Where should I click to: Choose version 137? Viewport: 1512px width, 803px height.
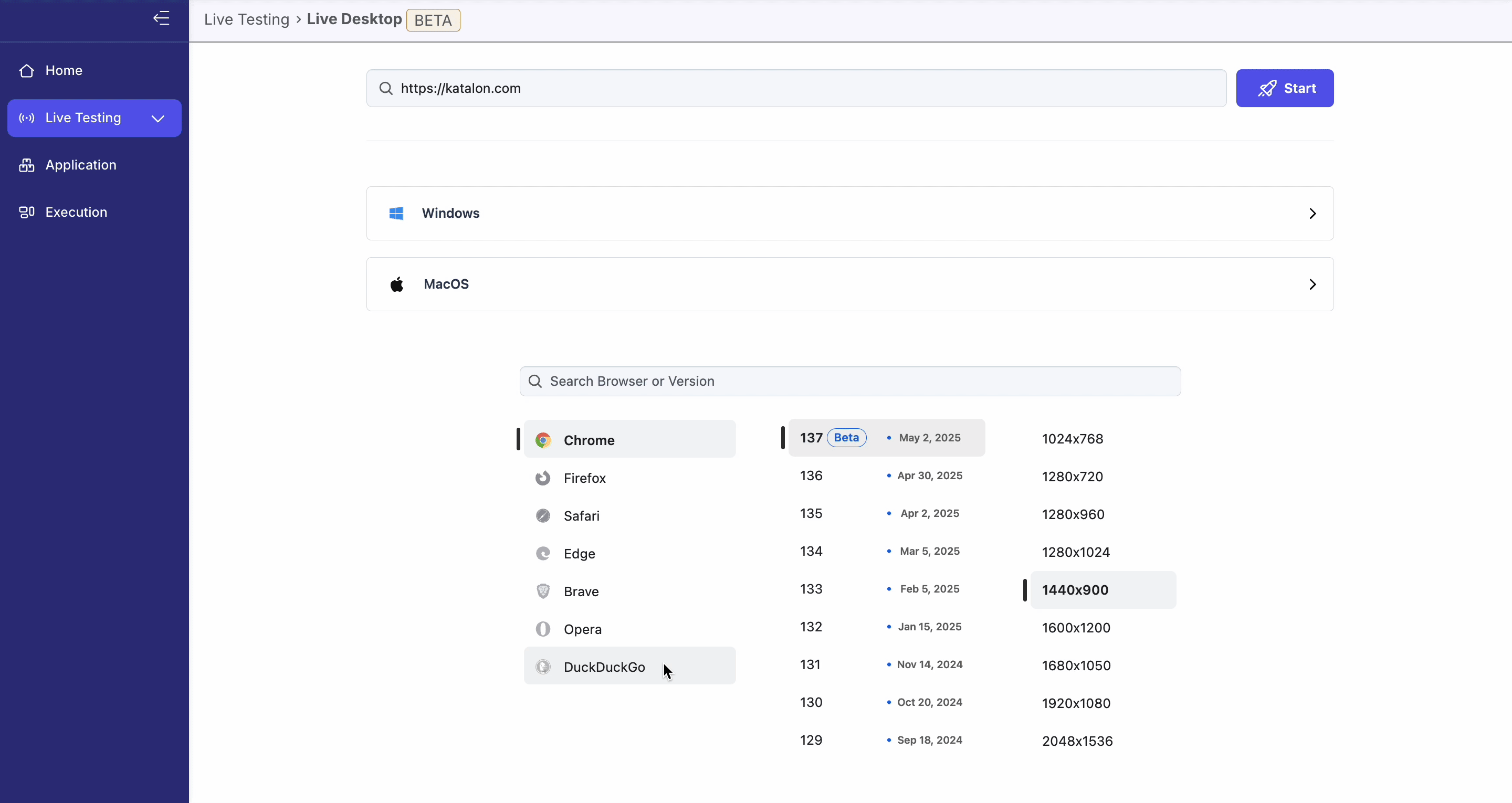pos(887,437)
